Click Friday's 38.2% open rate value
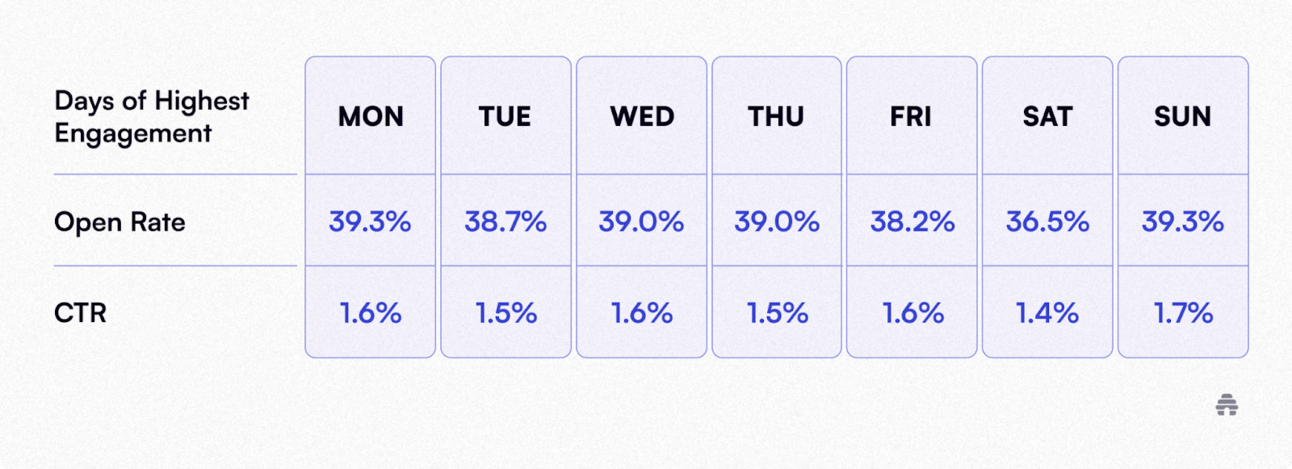Image resolution: width=1292 pixels, height=469 pixels. (x=911, y=221)
